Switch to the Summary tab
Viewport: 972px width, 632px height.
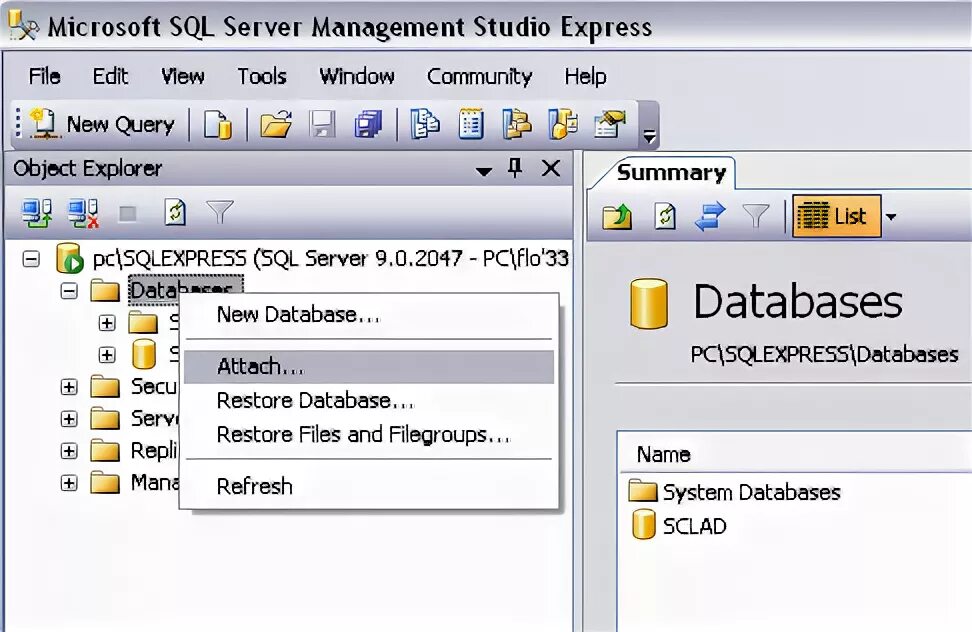(671, 172)
